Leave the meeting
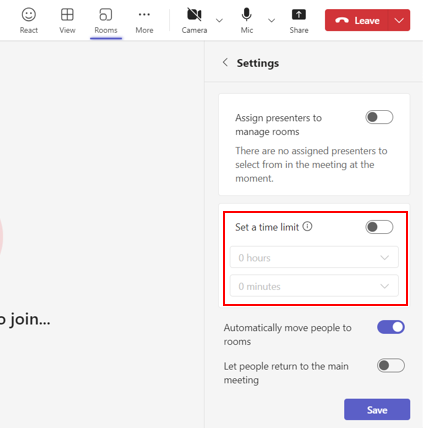Viewport: 423px width, 428px height. [357, 20]
